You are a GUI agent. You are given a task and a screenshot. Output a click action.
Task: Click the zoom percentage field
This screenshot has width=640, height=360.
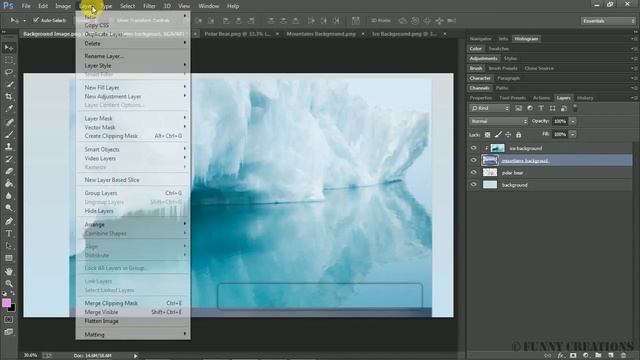[30, 356]
